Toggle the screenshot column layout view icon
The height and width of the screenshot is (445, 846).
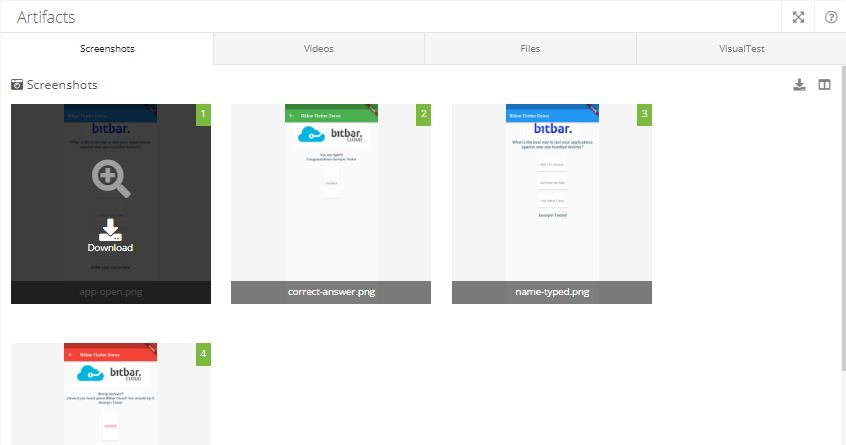[x=824, y=85]
